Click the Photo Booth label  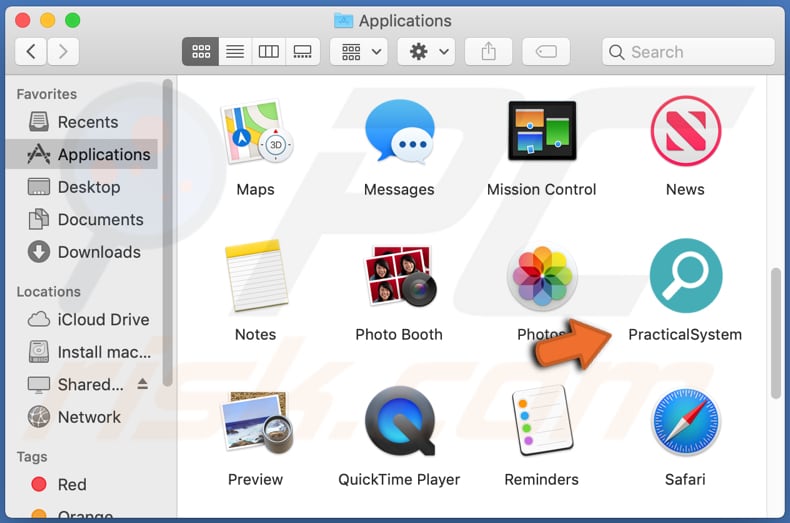pos(399,335)
